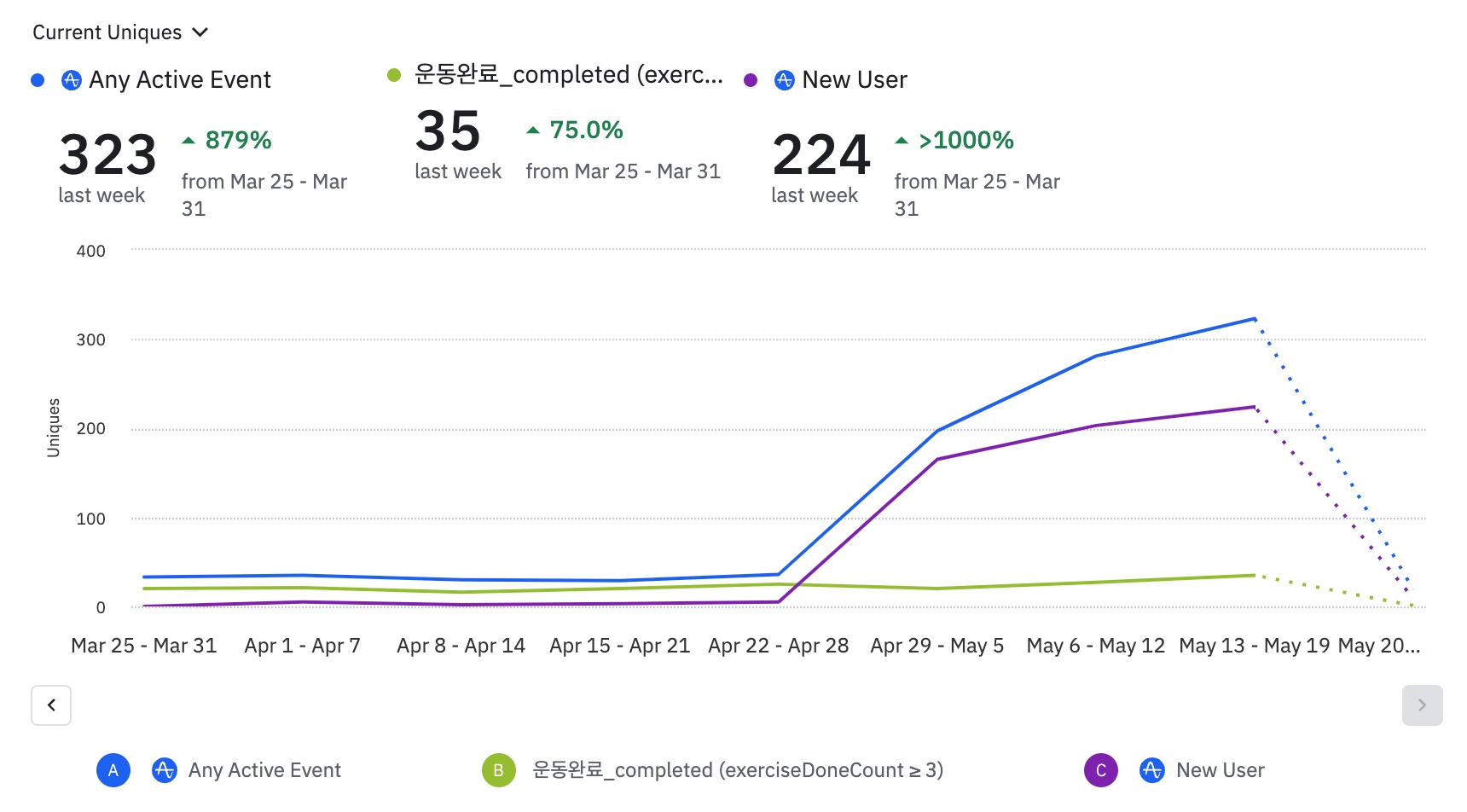Click the 323 last week value
The image size is (1467, 812).
point(107,155)
